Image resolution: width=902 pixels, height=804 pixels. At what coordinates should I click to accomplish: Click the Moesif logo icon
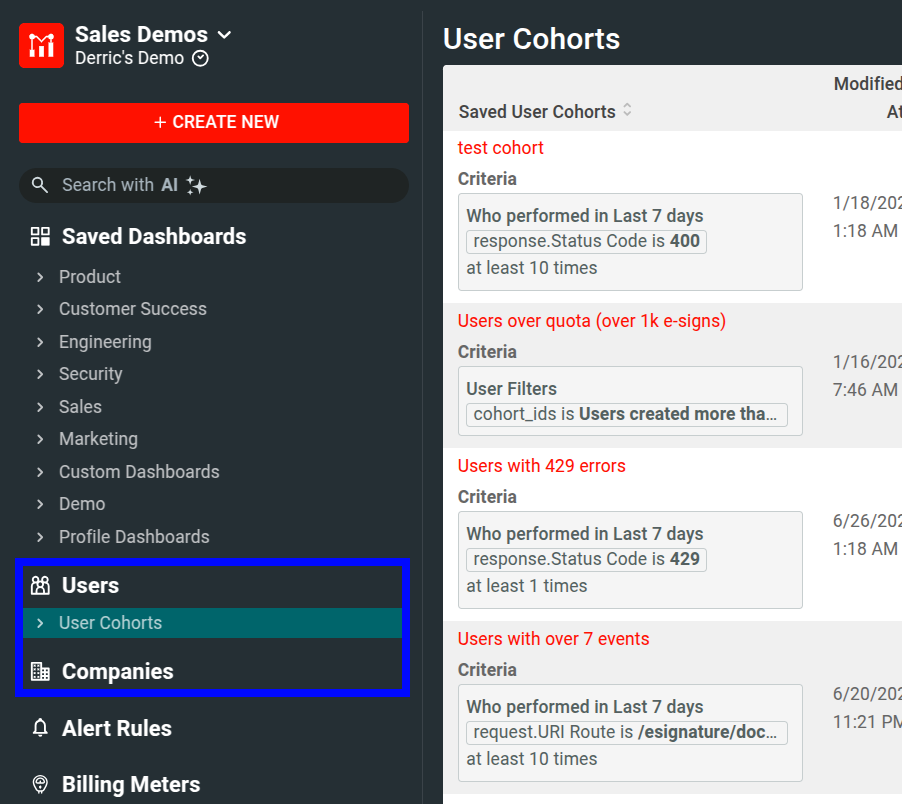(40, 44)
